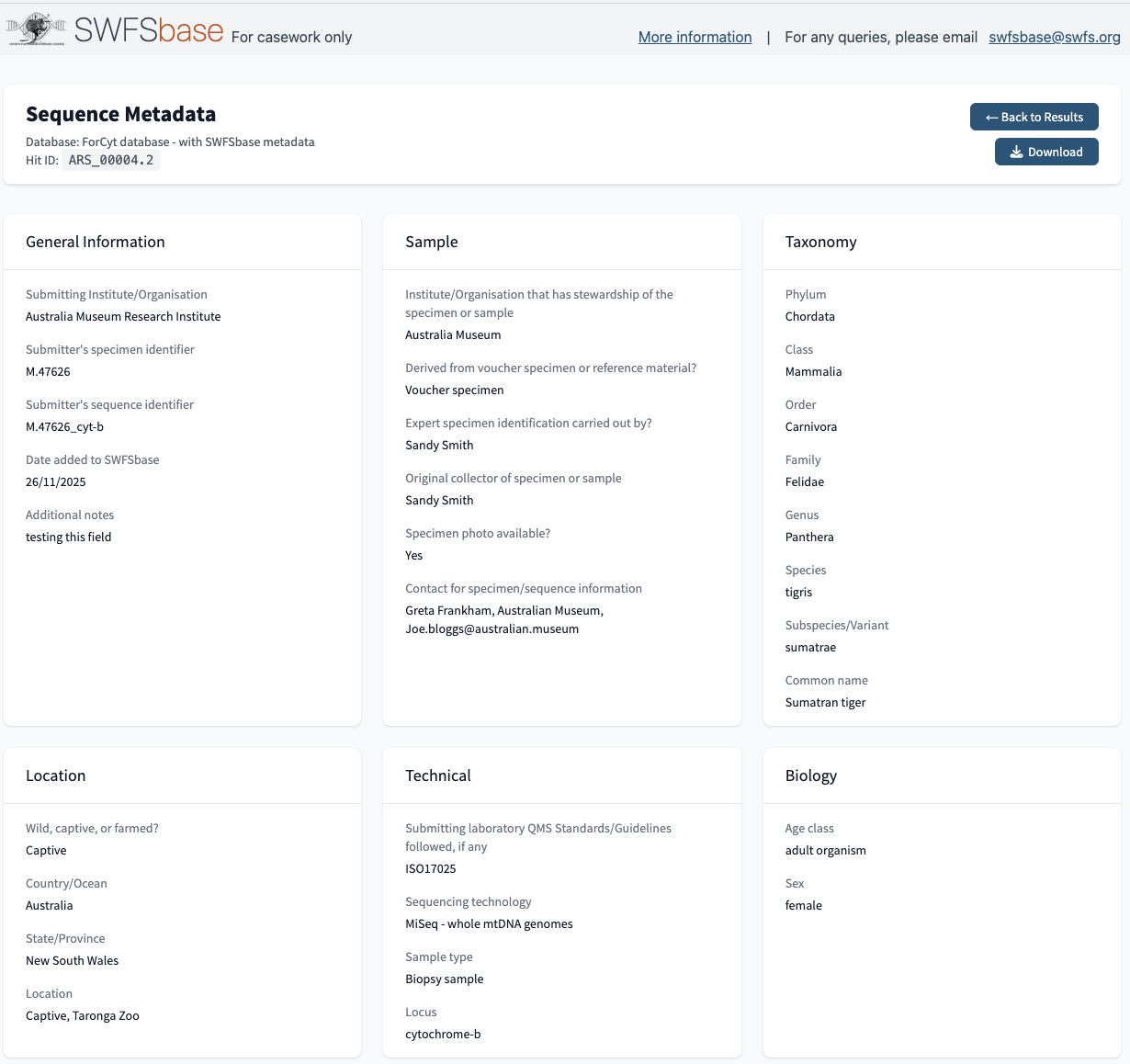This screenshot has height=1064, width=1130.
Task: Click the cytochrome-b locus value
Action: click(x=443, y=1035)
